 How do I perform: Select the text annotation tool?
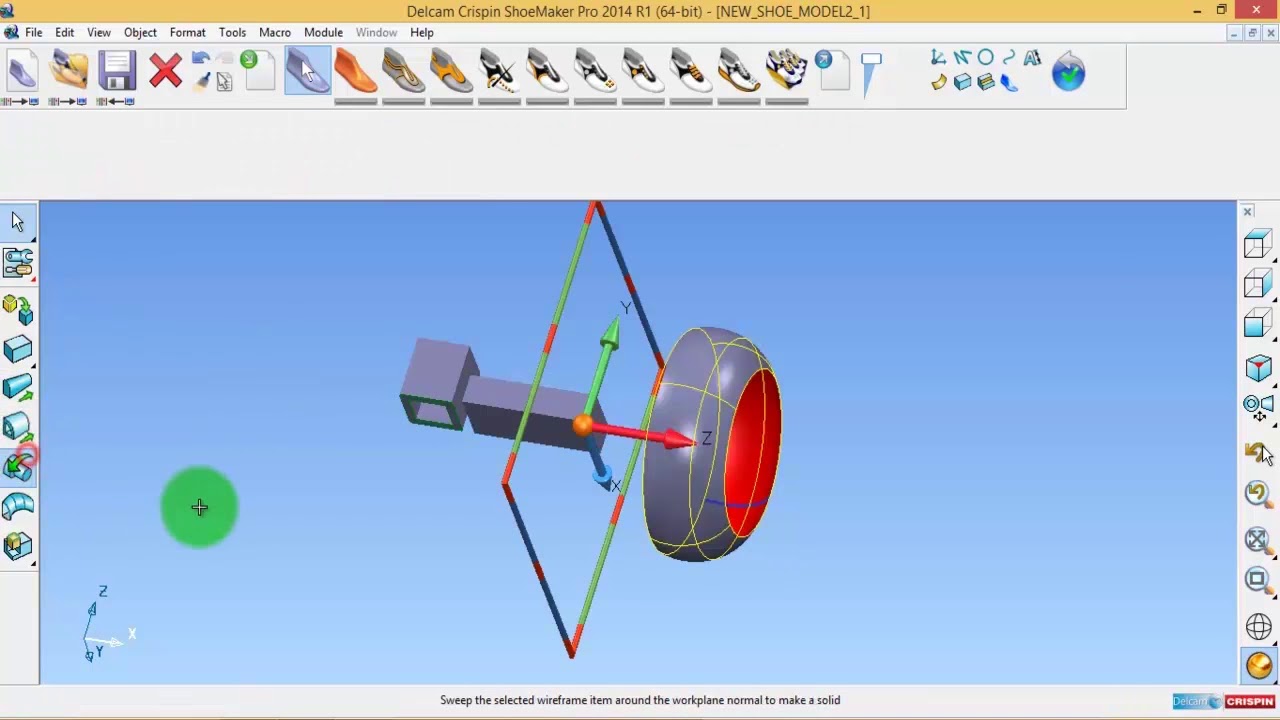[1032, 59]
